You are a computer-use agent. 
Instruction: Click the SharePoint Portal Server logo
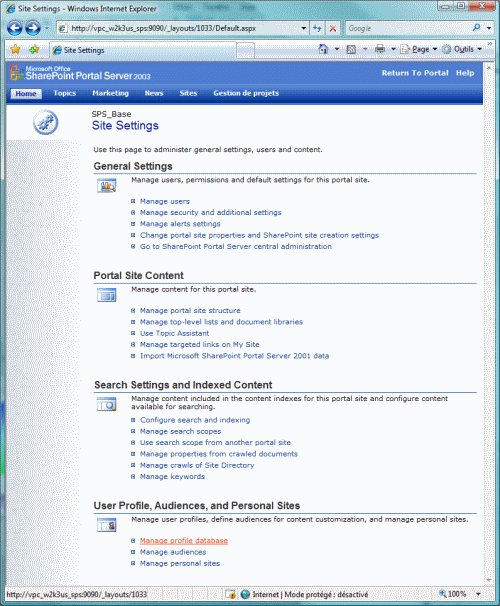coord(80,73)
